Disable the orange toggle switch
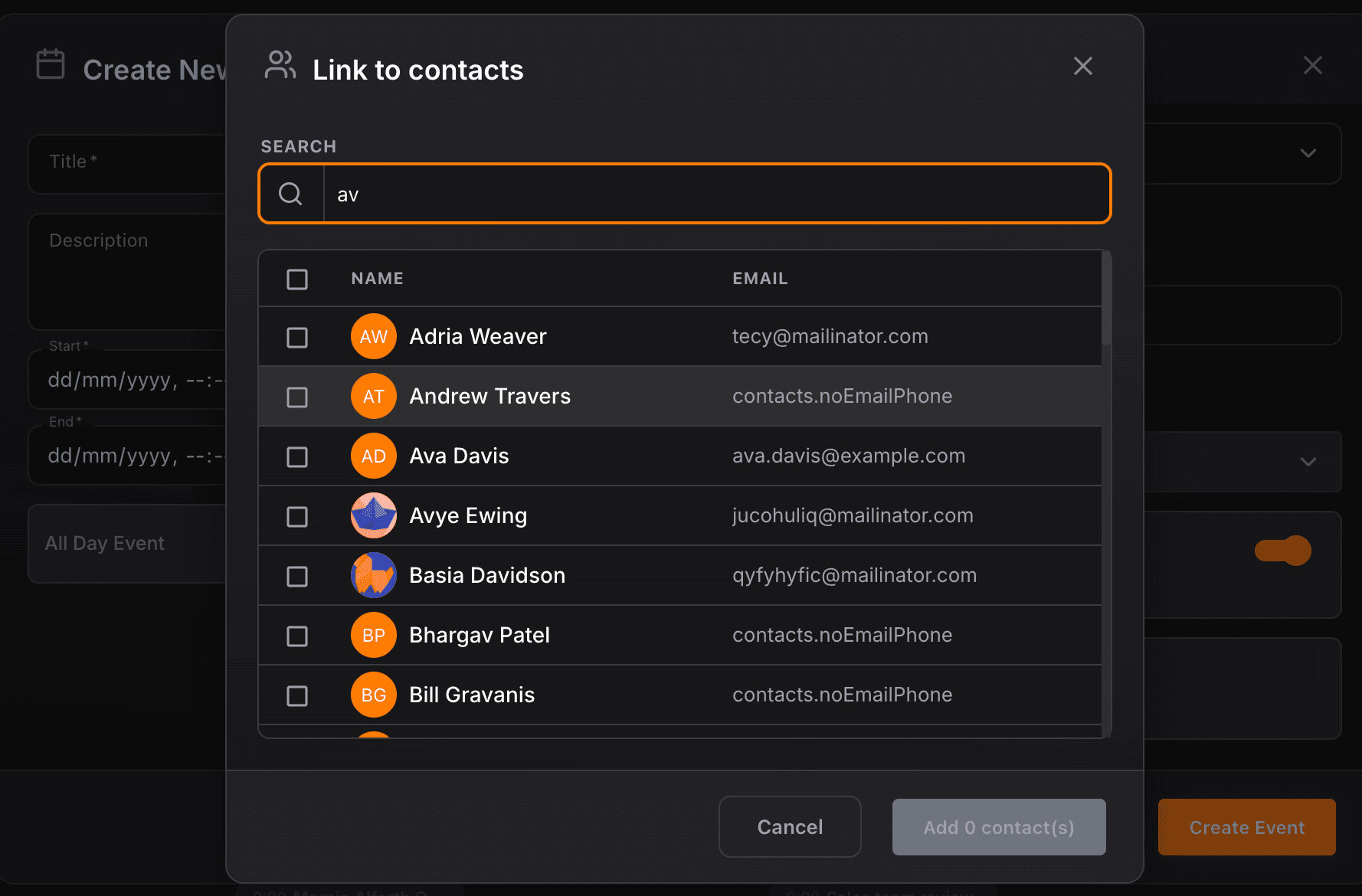 [1281, 550]
